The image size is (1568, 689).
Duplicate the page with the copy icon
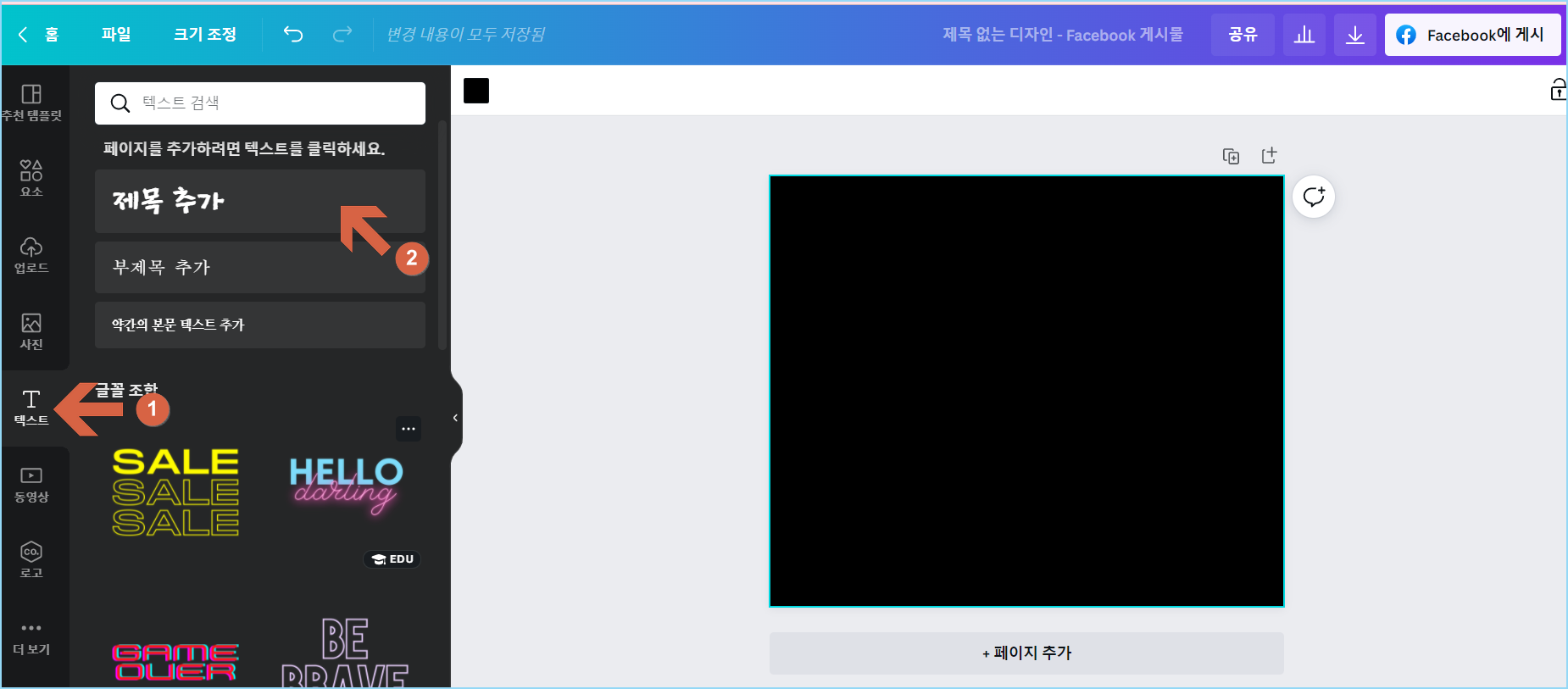coord(1231,156)
